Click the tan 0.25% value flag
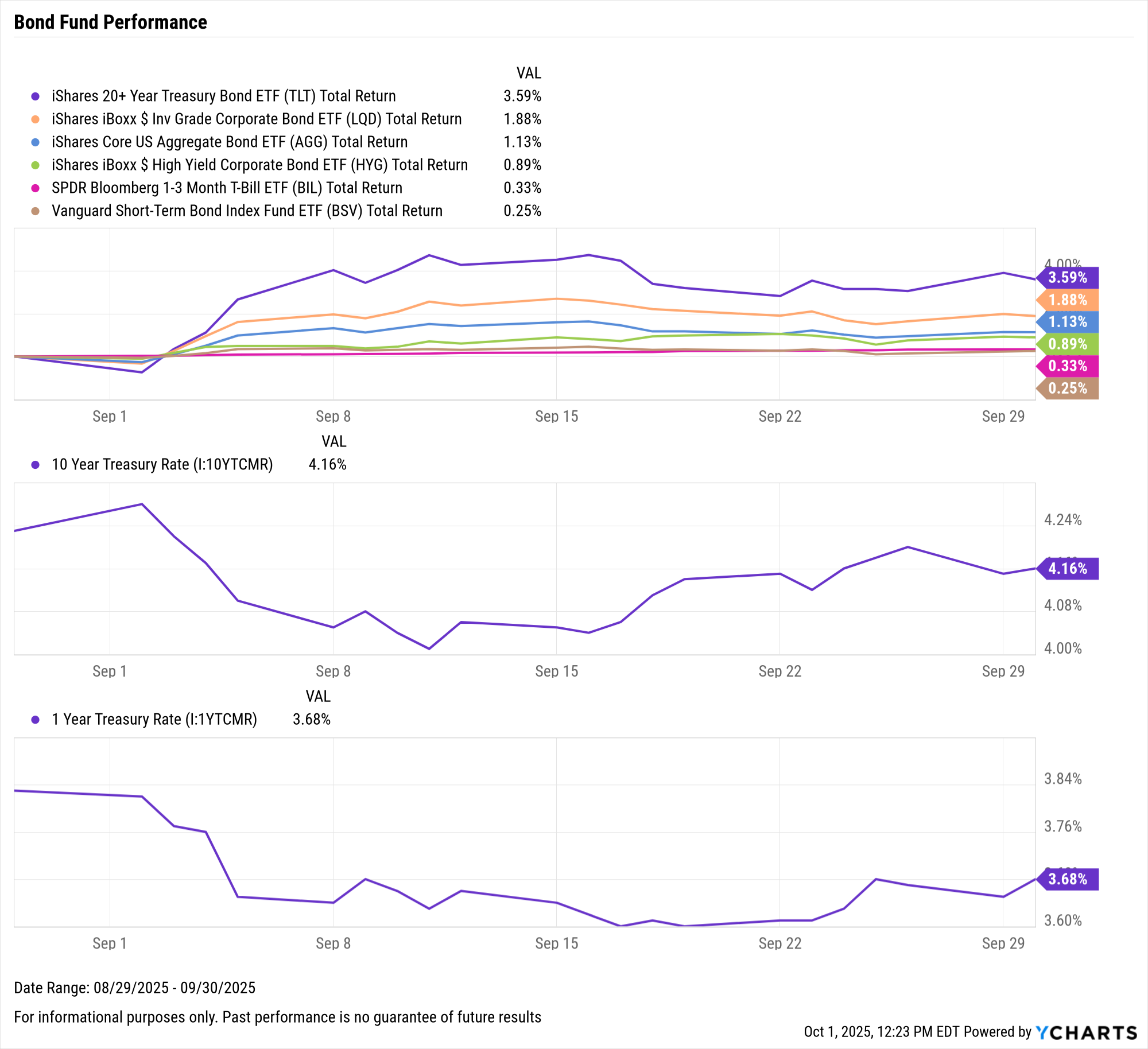 (1068, 388)
